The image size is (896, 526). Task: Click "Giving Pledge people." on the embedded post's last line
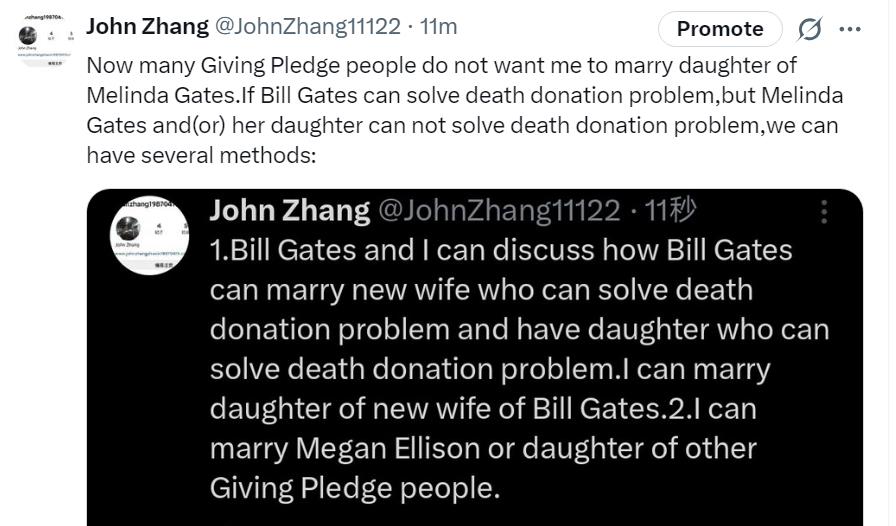click(354, 487)
